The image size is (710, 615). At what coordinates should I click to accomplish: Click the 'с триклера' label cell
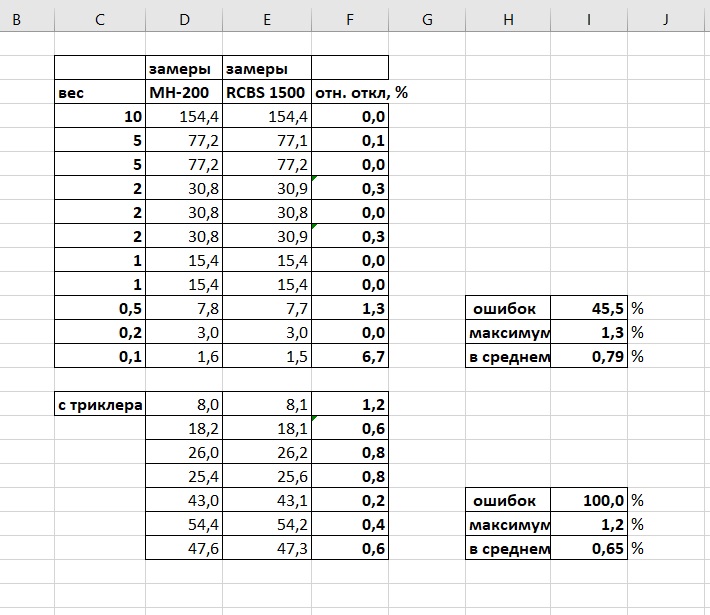click(100, 405)
